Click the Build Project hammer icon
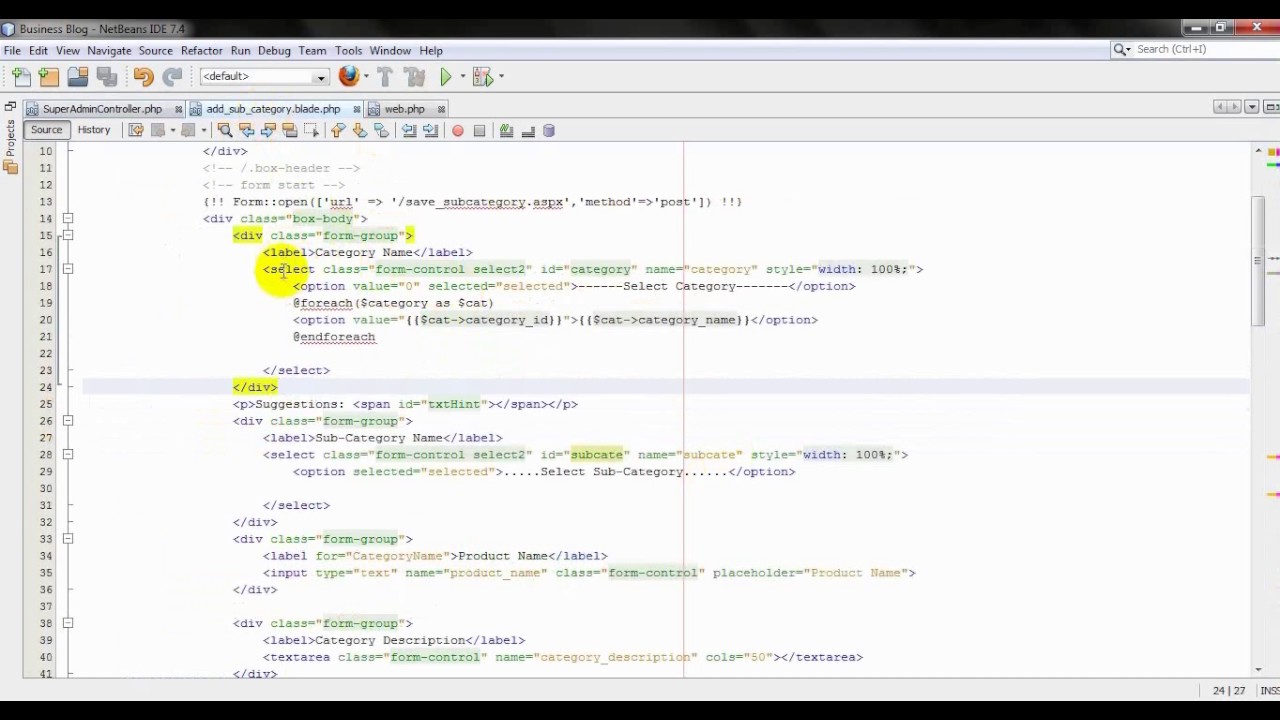The height and width of the screenshot is (720, 1280). click(x=385, y=77)
